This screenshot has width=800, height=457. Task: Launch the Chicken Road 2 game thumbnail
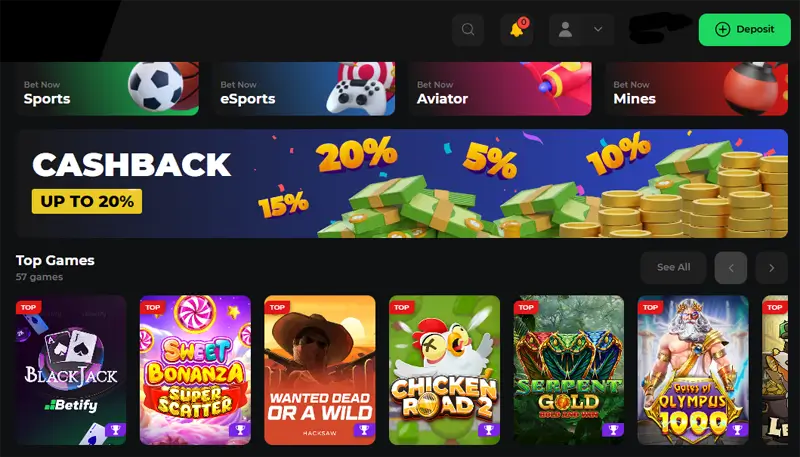[x=444, y=370]
